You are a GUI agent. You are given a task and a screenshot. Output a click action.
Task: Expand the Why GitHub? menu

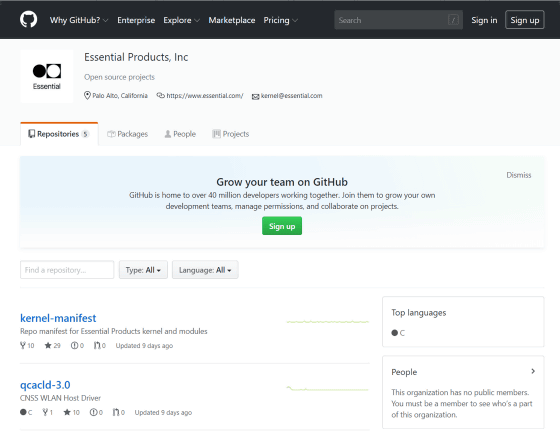(79, 20)
